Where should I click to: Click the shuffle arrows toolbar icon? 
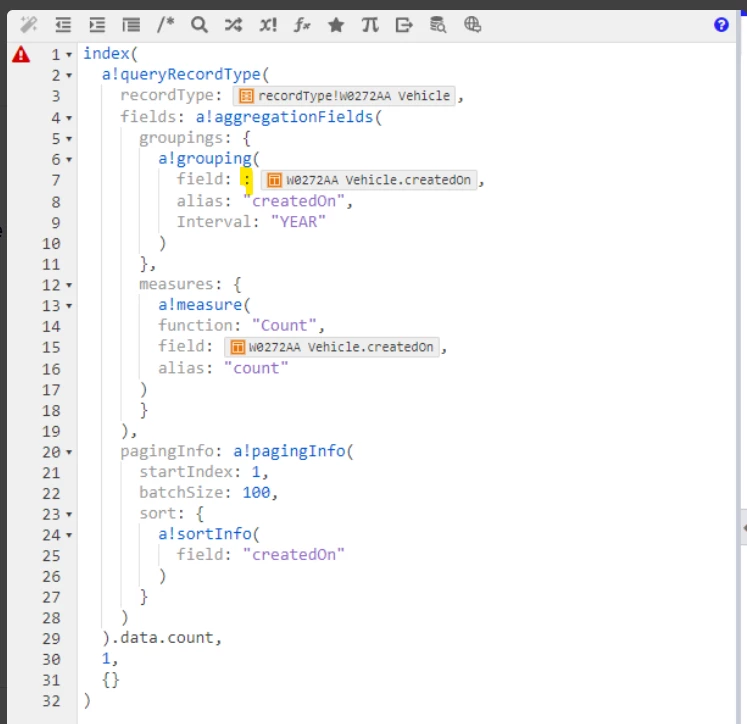[x=233, y=24]
